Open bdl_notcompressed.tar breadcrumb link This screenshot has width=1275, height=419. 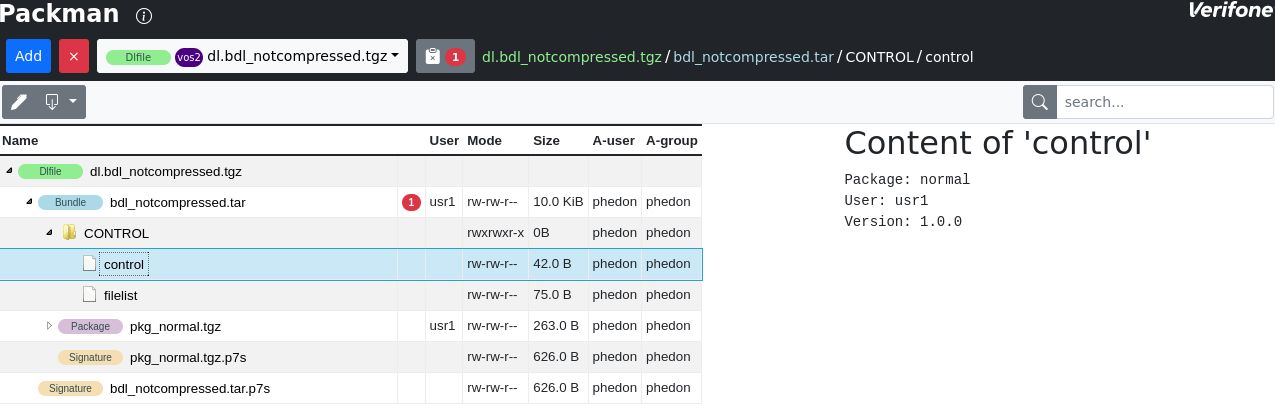click(x=753, y=57)
